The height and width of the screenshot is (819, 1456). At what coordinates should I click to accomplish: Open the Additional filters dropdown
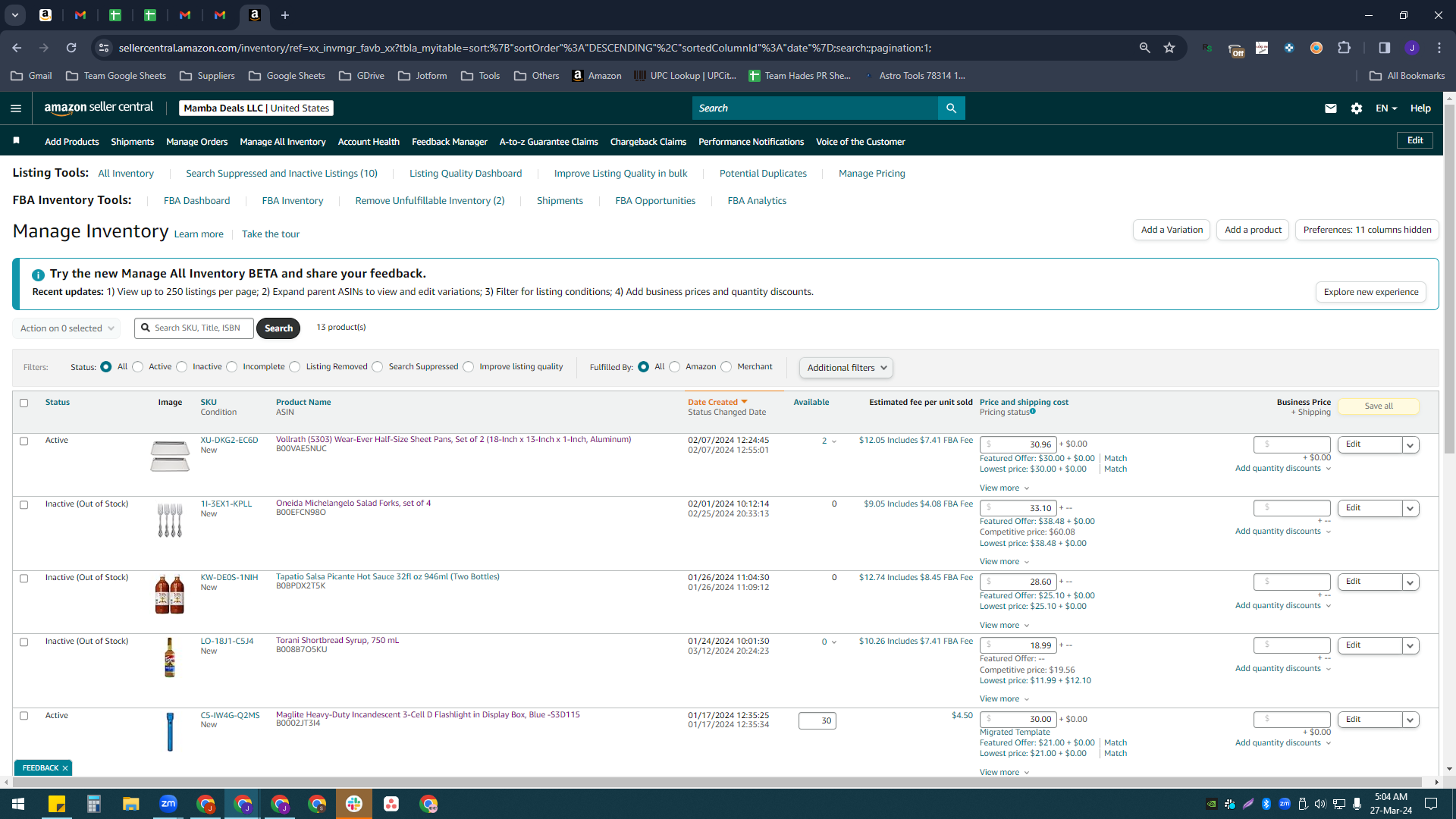846,368
